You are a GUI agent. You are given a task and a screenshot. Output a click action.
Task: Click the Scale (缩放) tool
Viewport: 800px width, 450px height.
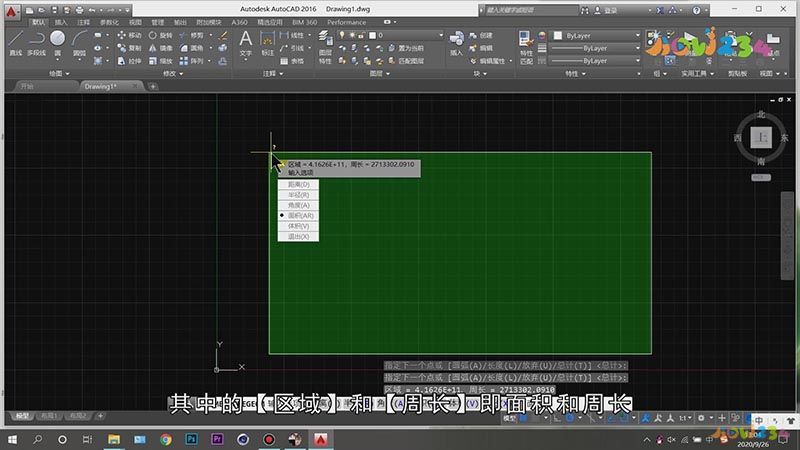pos(160,61)
